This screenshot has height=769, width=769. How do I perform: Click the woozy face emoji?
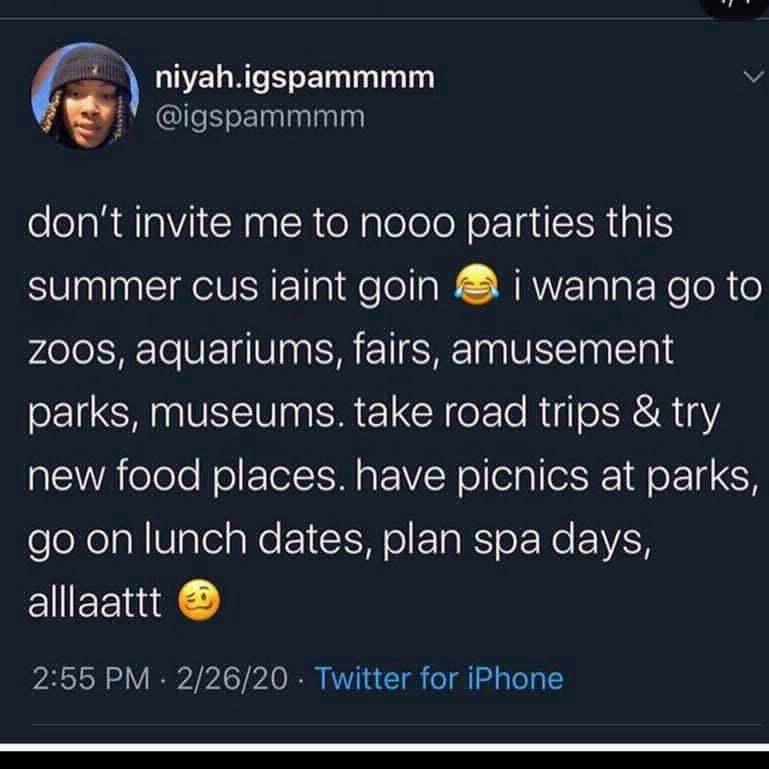point(198,601)
